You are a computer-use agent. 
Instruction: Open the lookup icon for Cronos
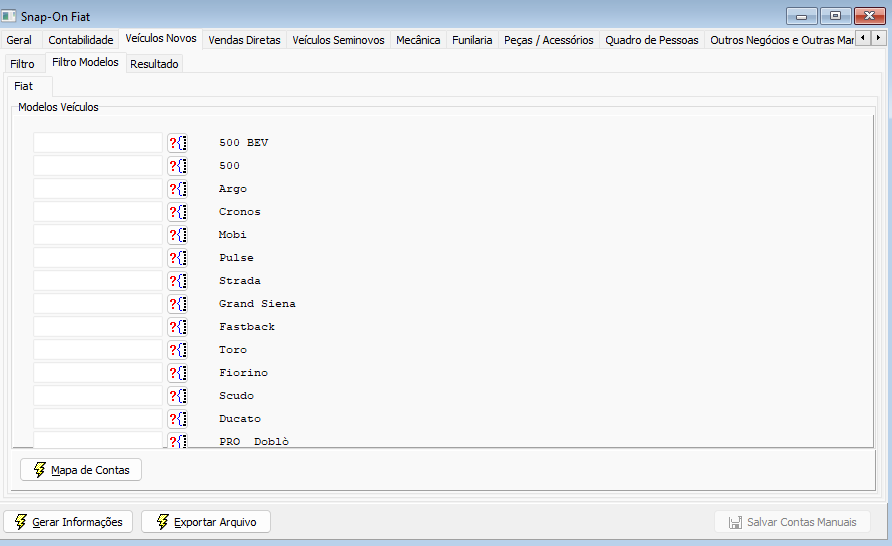click(177, 212)
